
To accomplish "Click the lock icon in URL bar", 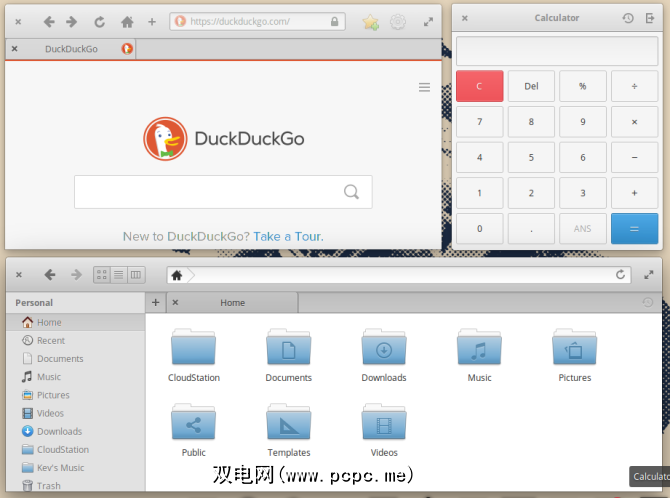I will [334, 22].
